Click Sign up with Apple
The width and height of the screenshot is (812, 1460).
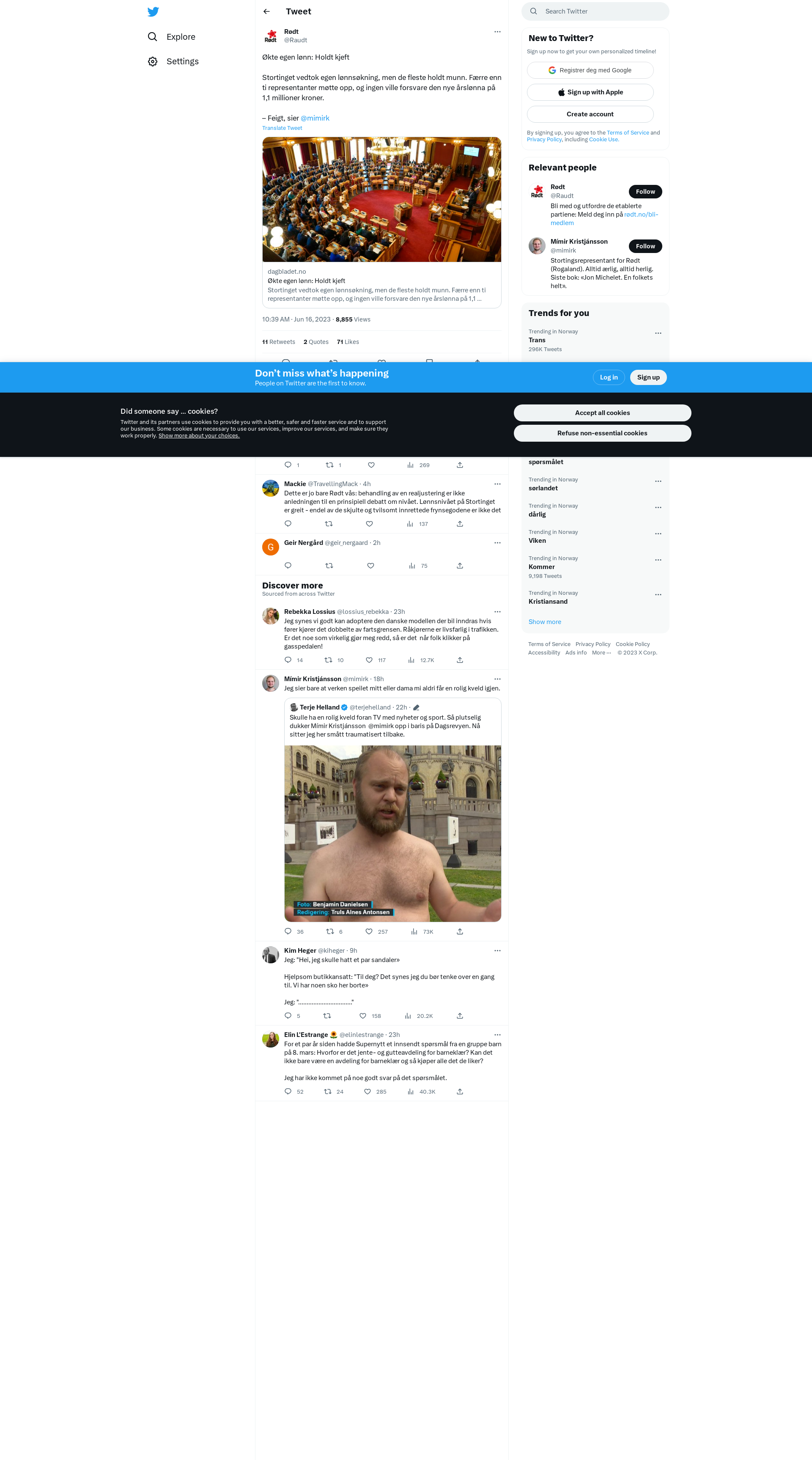[x=590, y=92]
